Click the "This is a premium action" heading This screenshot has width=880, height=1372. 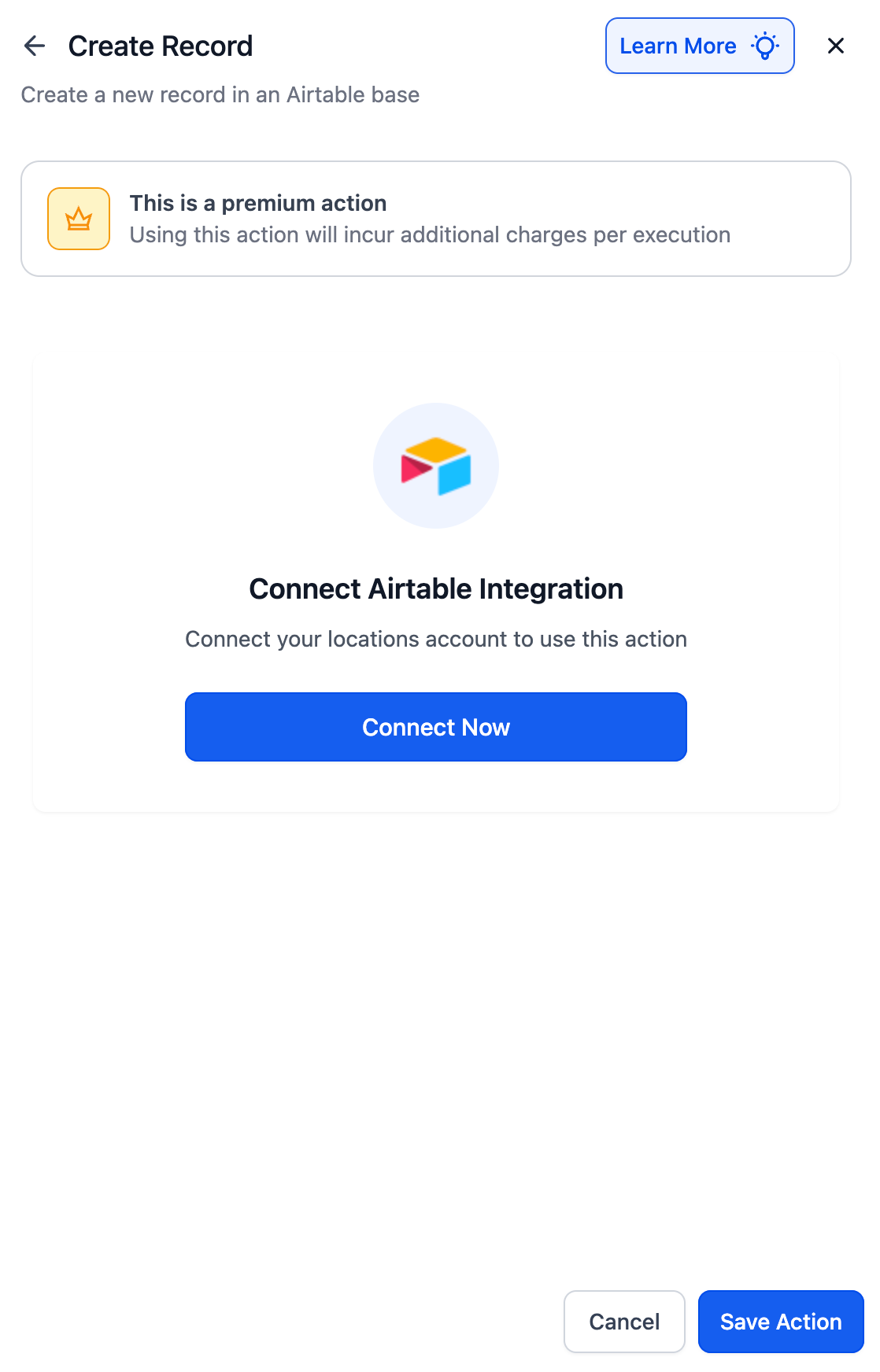(x=258, y=203)
